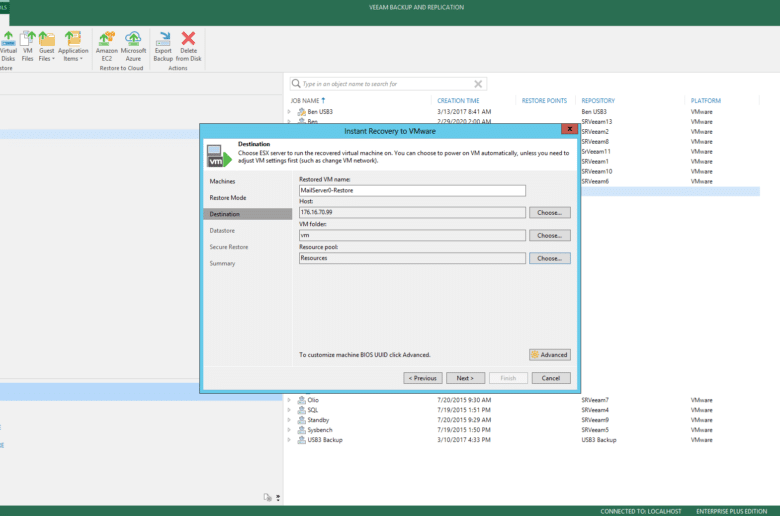Viewport: 780px width, 516px height.
Task: Click the Resource pool field
Action: (412, 258)
